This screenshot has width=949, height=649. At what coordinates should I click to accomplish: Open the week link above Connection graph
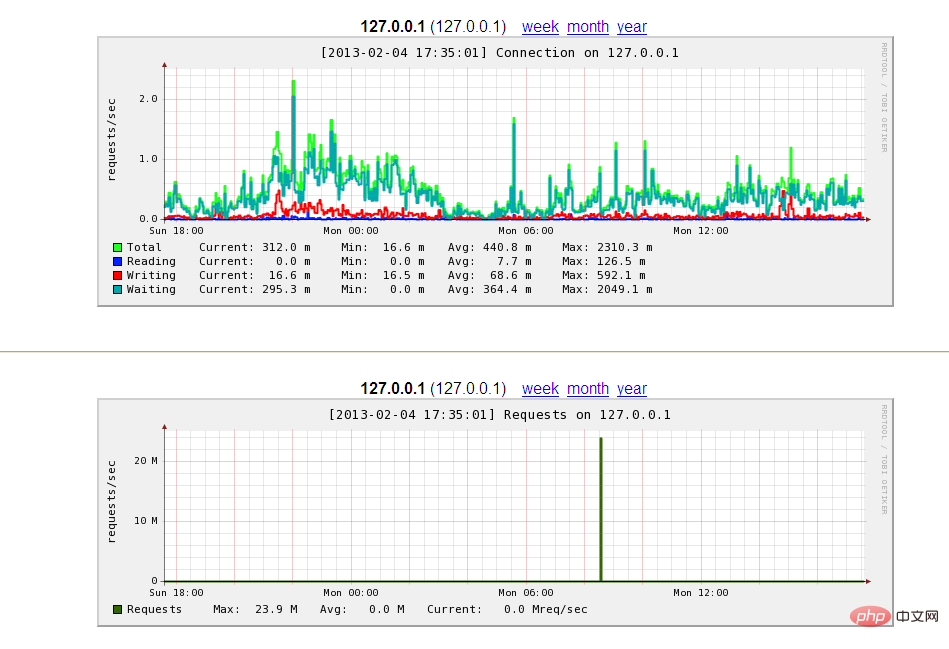540,27
